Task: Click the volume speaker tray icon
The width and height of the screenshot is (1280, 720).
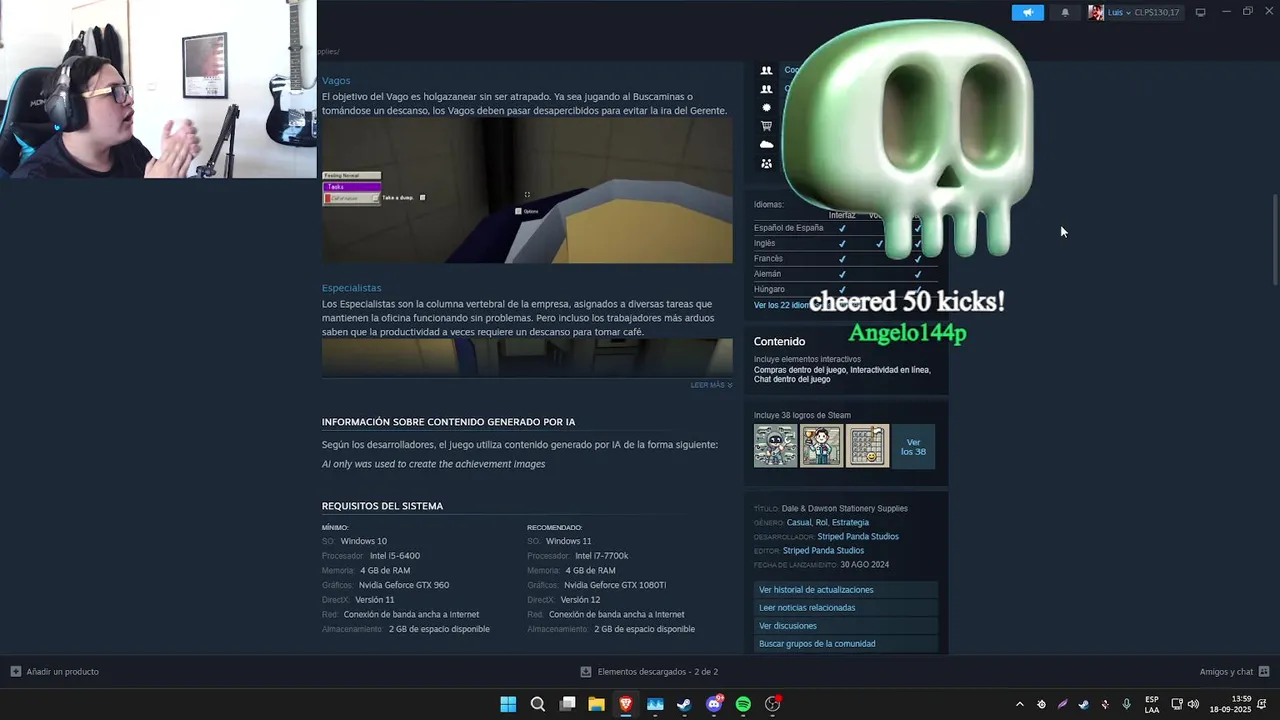Action: tap(1193, 704)
